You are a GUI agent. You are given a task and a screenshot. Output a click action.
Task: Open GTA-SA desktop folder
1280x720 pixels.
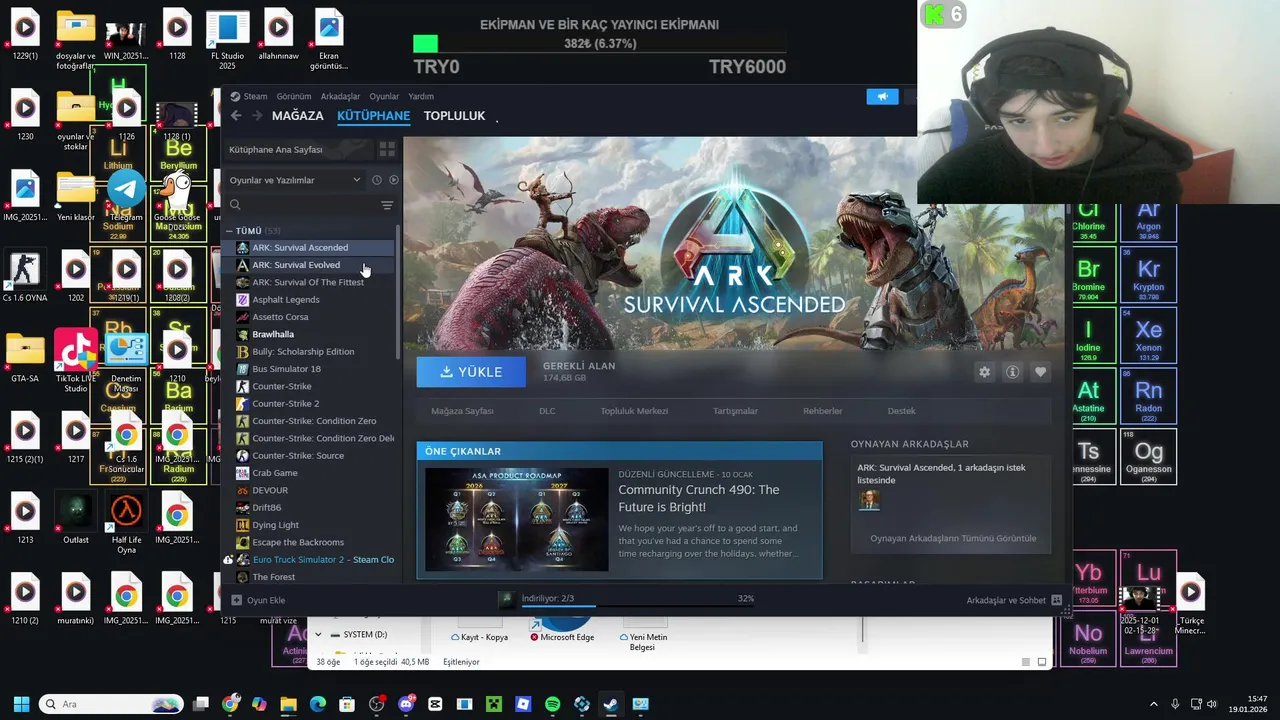25,358
